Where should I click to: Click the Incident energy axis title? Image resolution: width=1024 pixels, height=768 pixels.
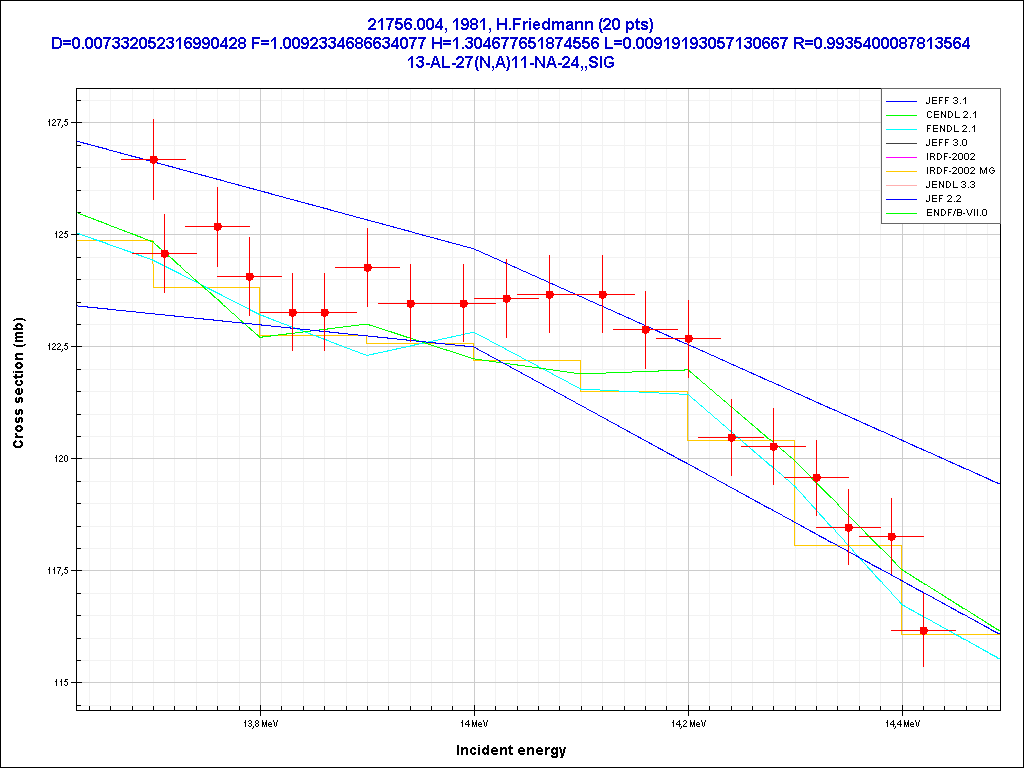511,750
